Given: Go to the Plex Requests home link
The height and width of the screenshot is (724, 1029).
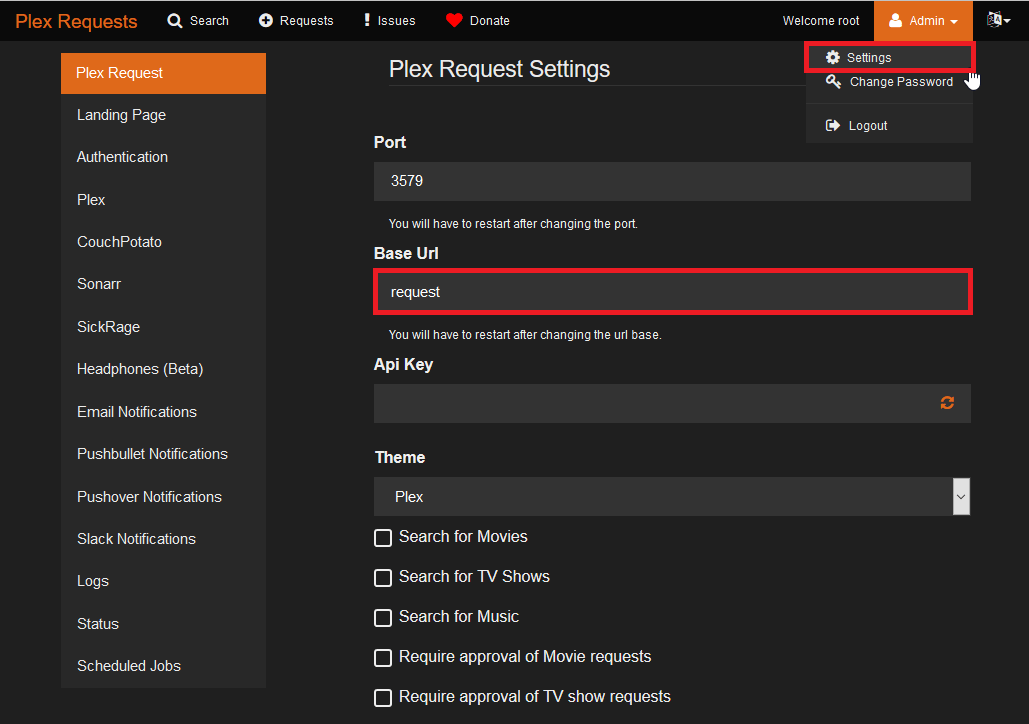Looking at the screenshot, I should click(76, 21).
